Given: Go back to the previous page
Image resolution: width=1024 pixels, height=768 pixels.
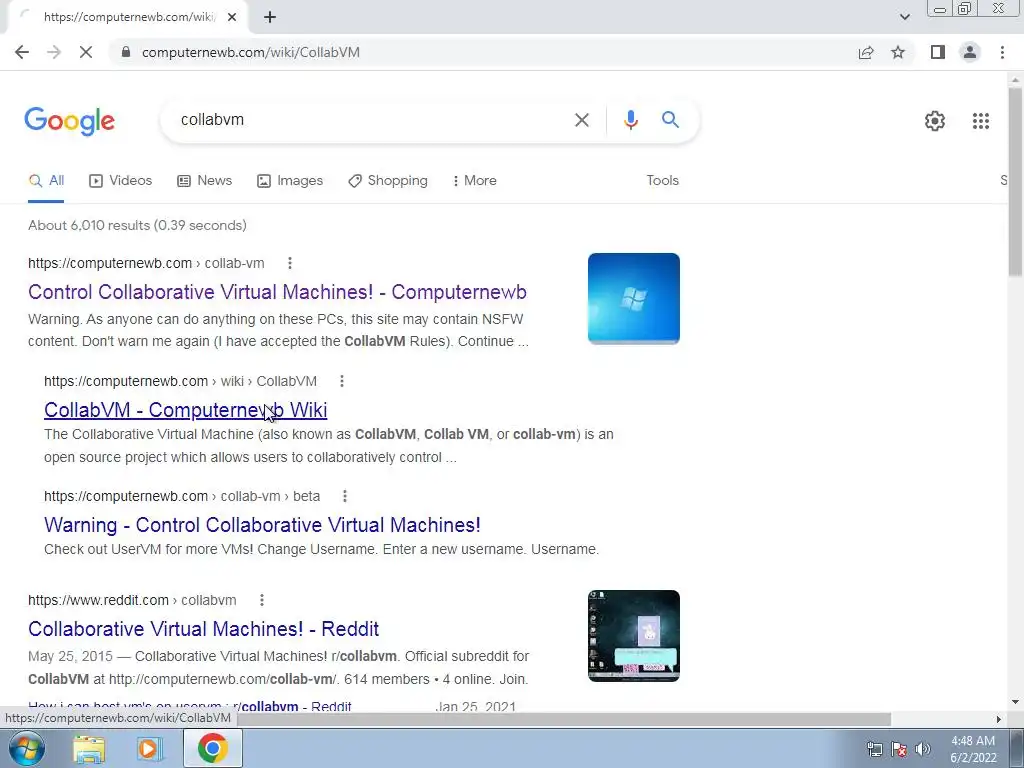Looking at the screenshot, I should point(22,52).
